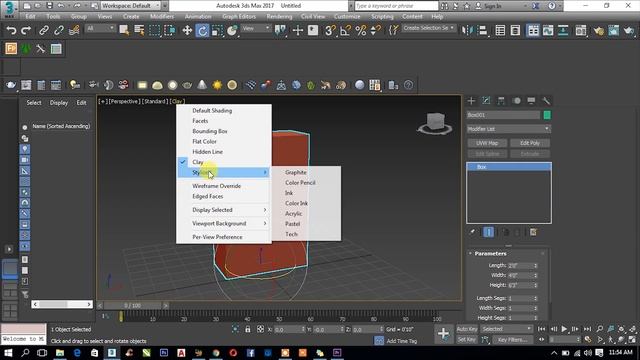Choose the Select and Scale tool
The image size is (640, 360).
point(217,30)
